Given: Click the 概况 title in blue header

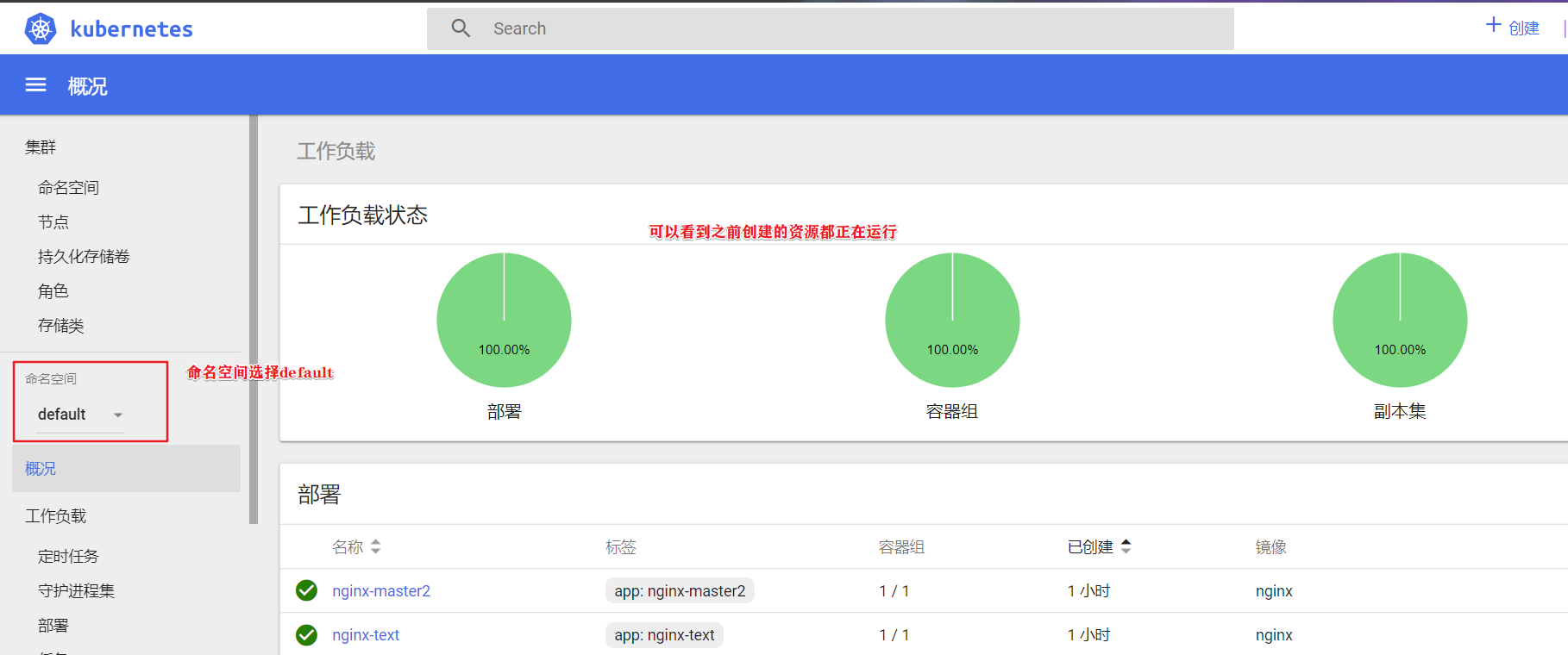Looking at the screenshot, I should (88, 86).
